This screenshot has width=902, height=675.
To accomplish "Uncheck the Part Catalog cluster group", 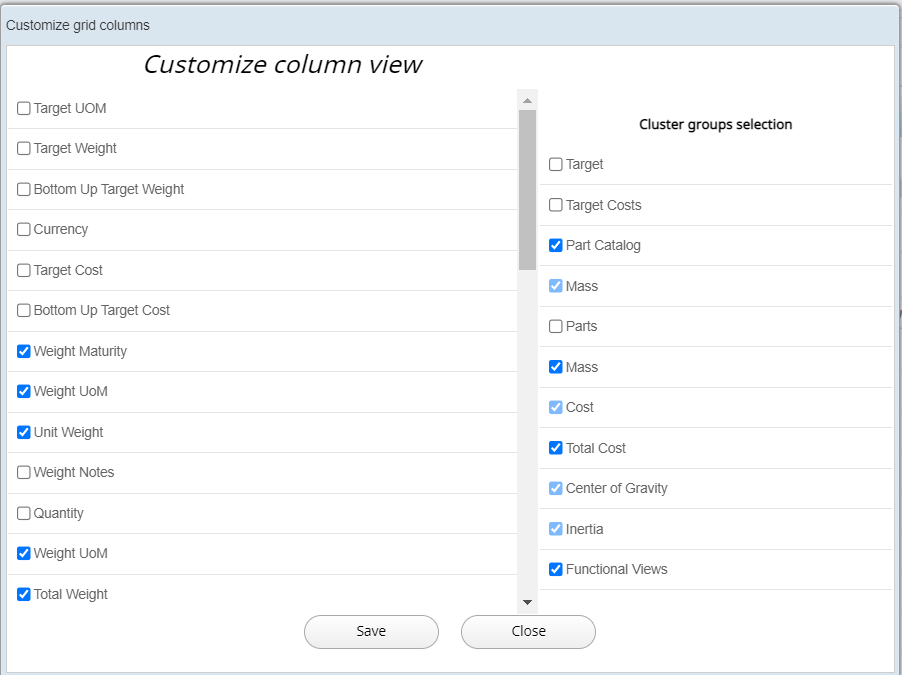I will pyautogui.click(x=556, y=245).
